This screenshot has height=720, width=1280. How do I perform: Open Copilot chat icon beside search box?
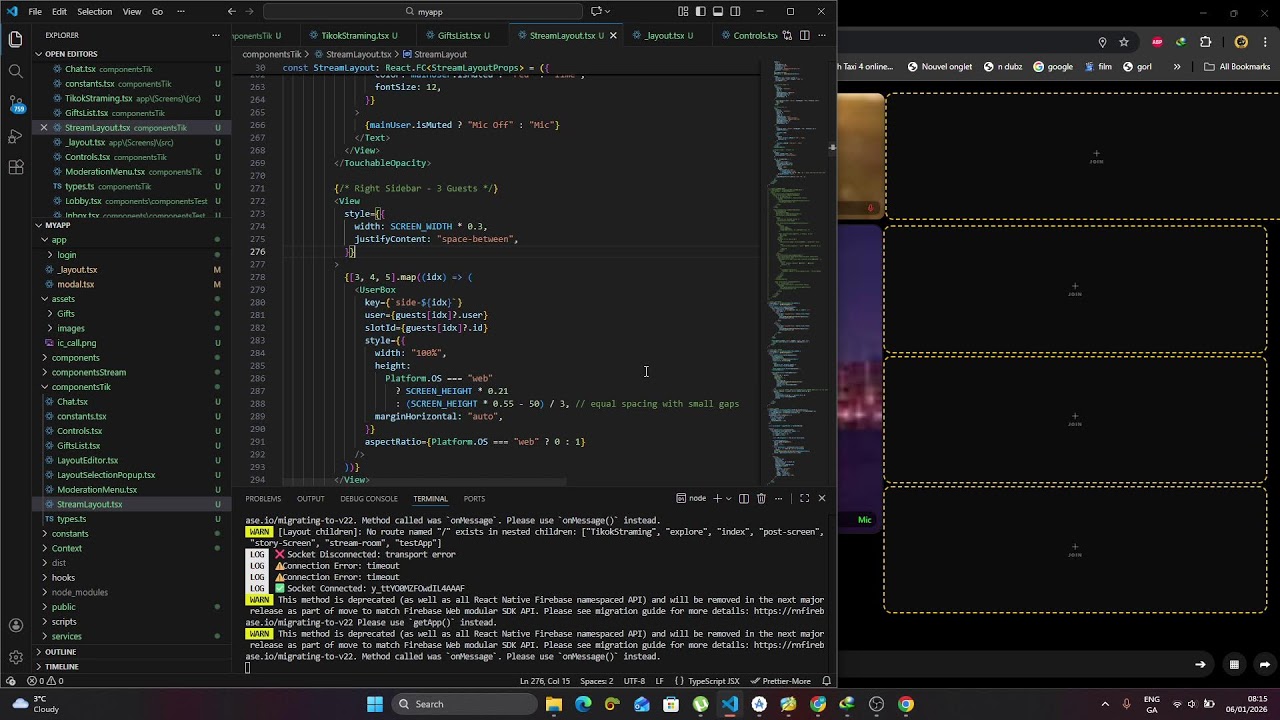click(596, 11)
